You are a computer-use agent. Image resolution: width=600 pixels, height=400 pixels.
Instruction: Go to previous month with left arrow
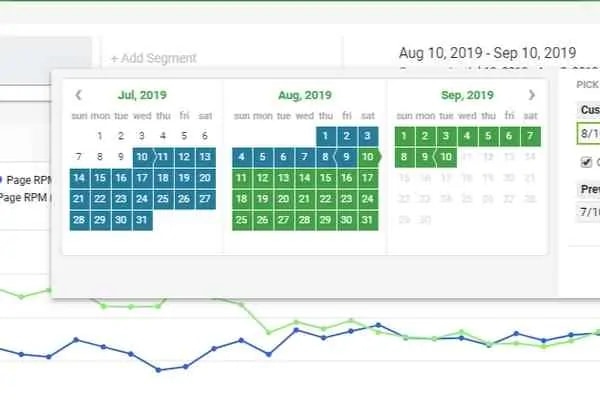coord(78,95)
